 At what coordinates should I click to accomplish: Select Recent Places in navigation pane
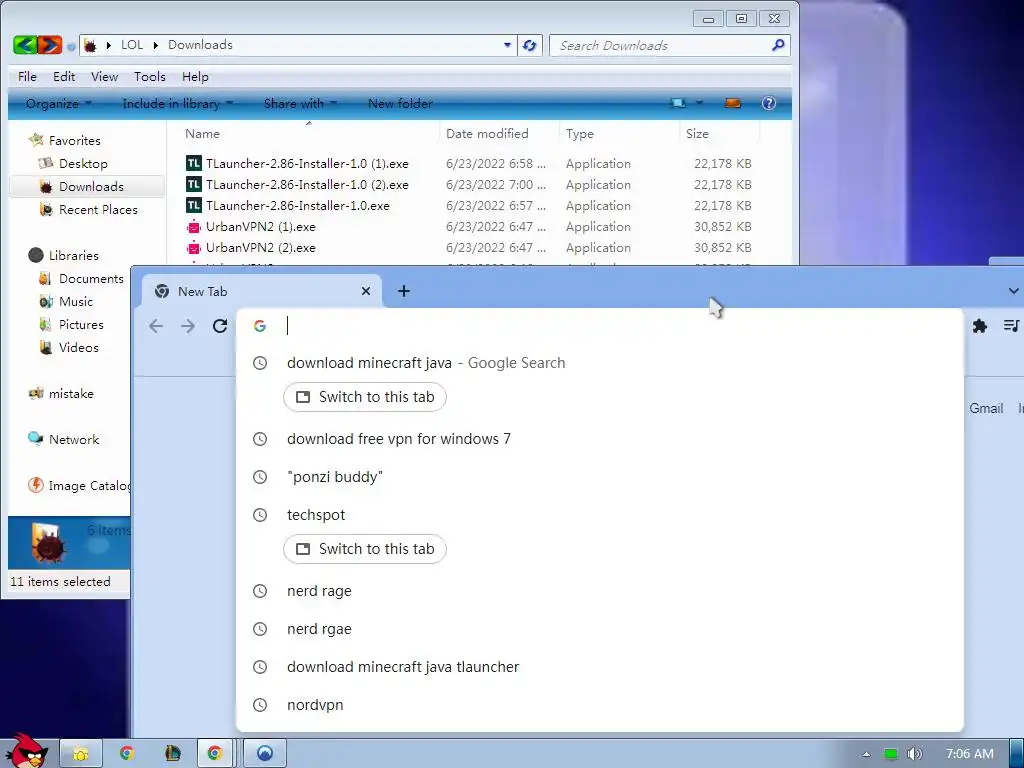pyautogui.click(x=98, y=210)
